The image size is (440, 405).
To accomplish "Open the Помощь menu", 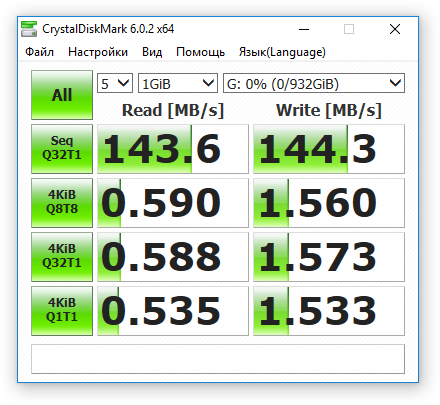I will tap(200, 52).
